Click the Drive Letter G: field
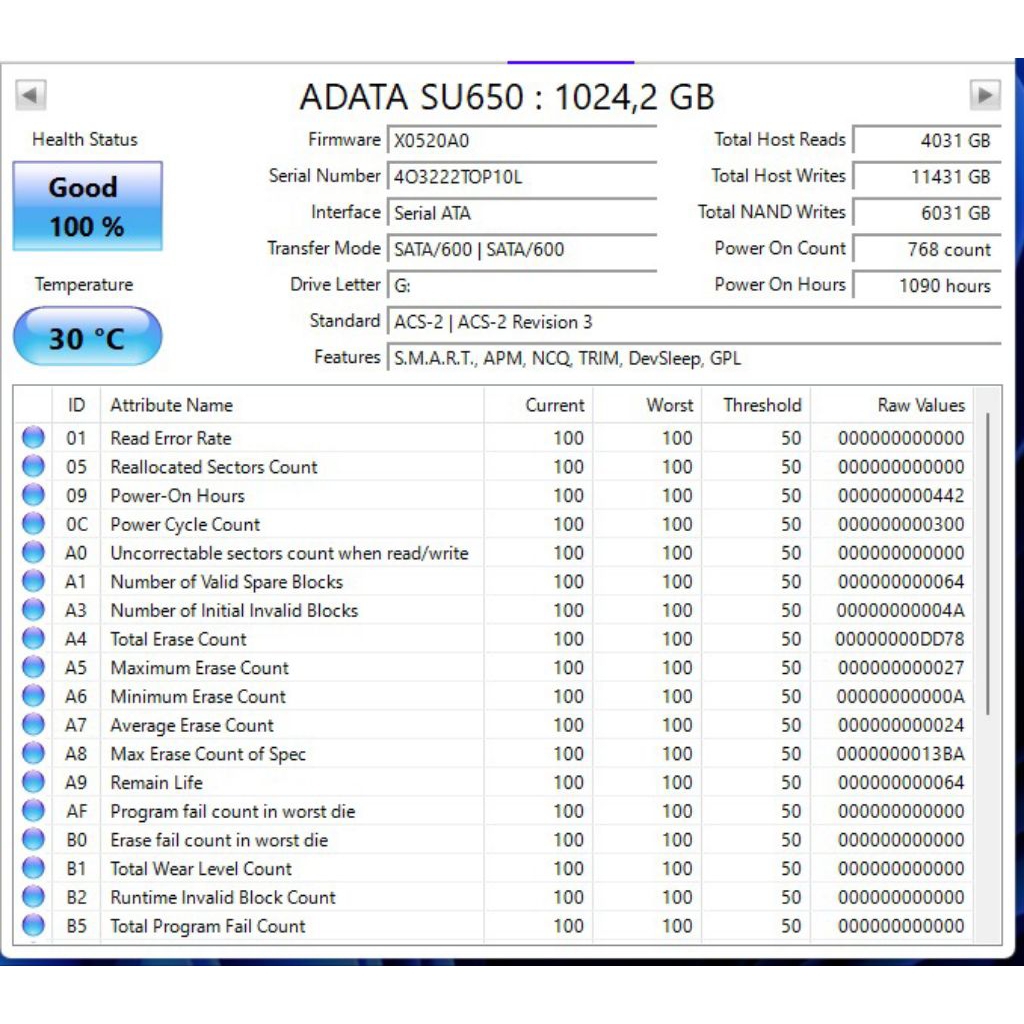This screenshot has width=1024, height=1024. click(x=520, y=285)
